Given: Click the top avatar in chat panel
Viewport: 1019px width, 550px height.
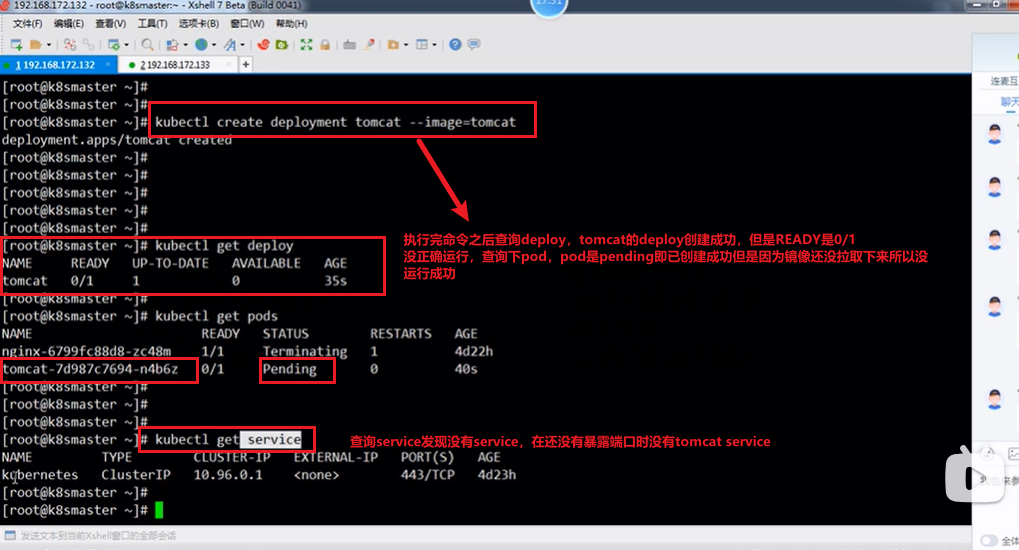Looking at the screenshot, I should (x=994, y=134).
